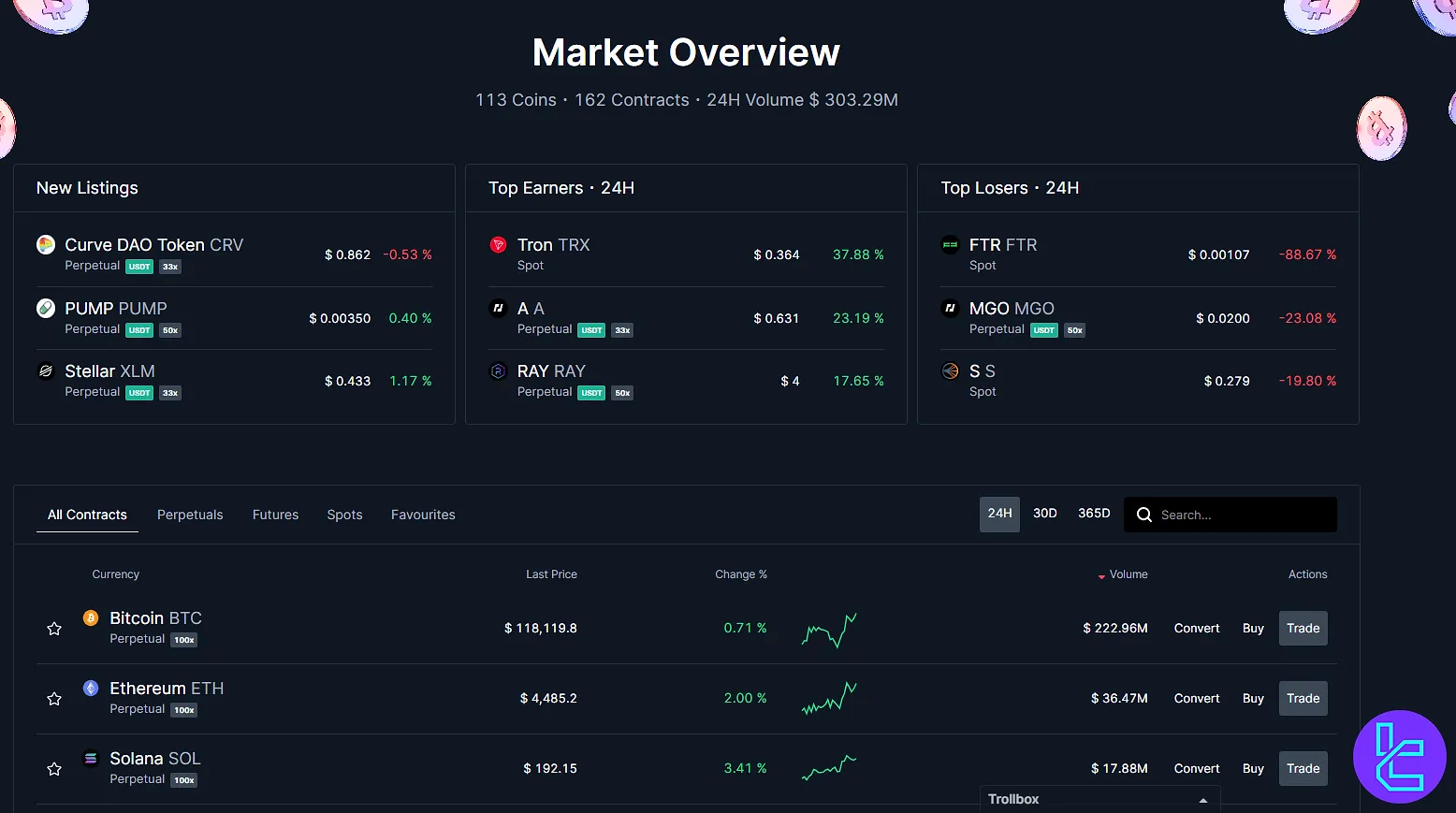Switch to Futures tab
The height and width of the screenshot is (813, 1456).
tap(275, 515)
